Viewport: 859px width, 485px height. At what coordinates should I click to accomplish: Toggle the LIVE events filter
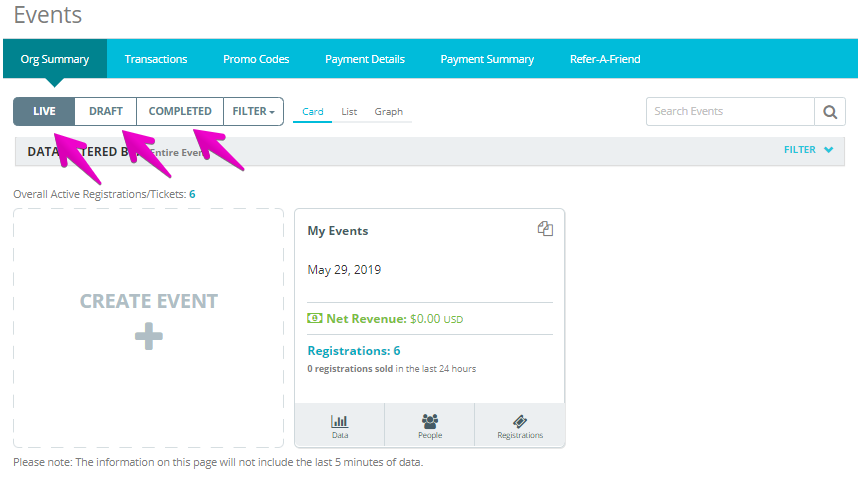tap(44, 111)
